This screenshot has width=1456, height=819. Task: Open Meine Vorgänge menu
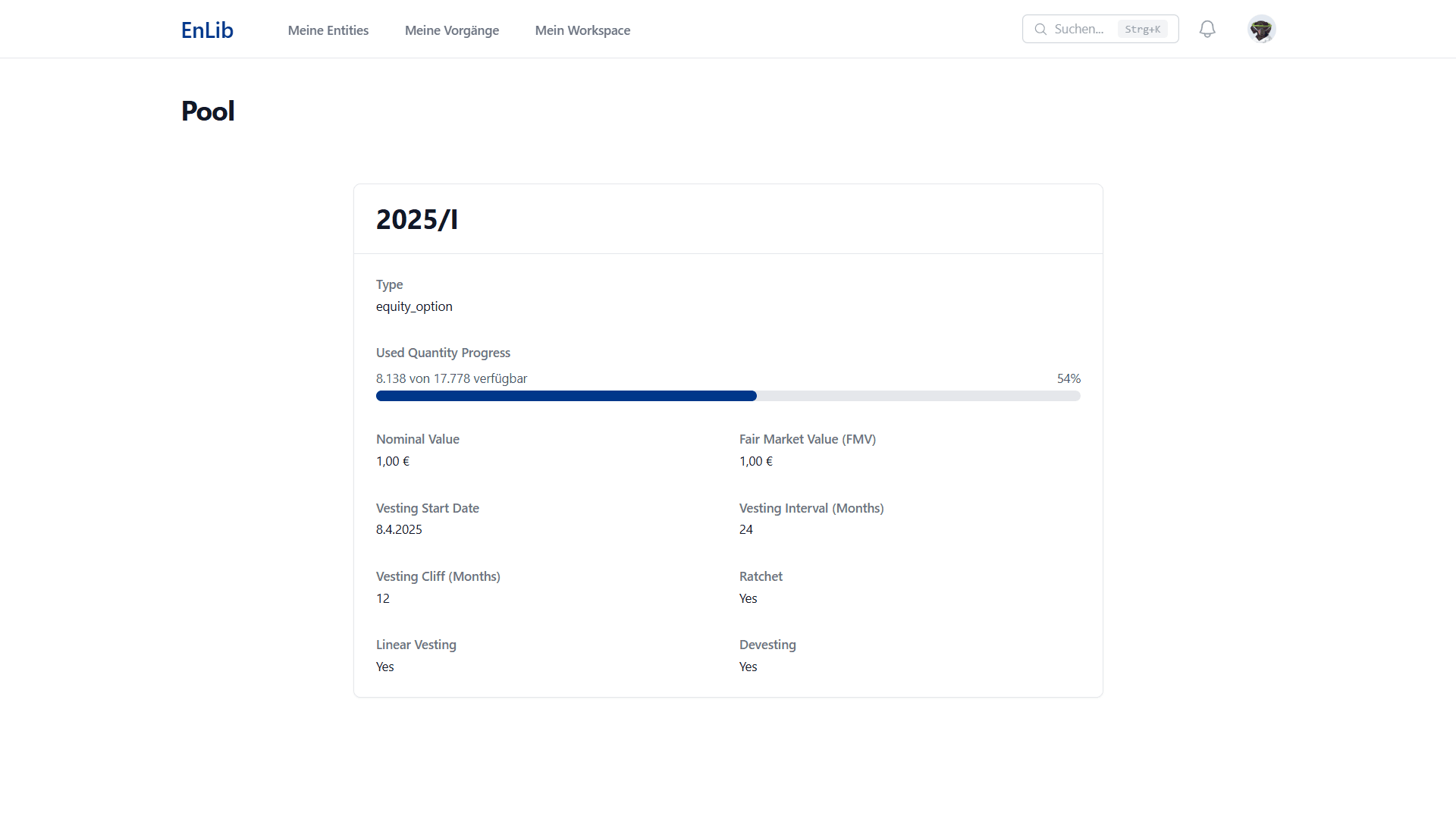[x=451, y=30]
